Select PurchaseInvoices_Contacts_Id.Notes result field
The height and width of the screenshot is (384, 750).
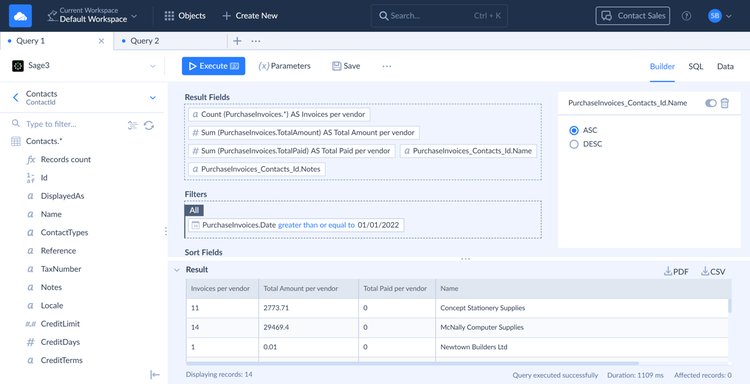(x=257, y=169)
